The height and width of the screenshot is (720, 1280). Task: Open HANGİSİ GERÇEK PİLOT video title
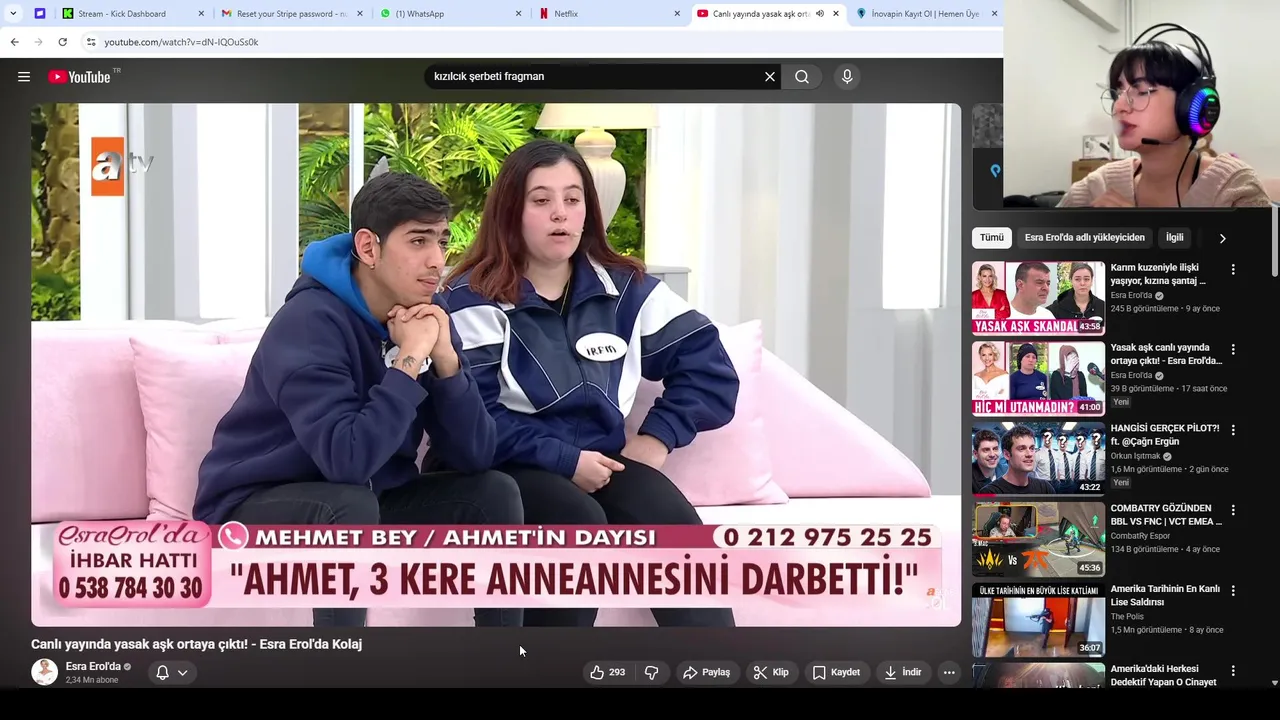(x=1164, y=435)
